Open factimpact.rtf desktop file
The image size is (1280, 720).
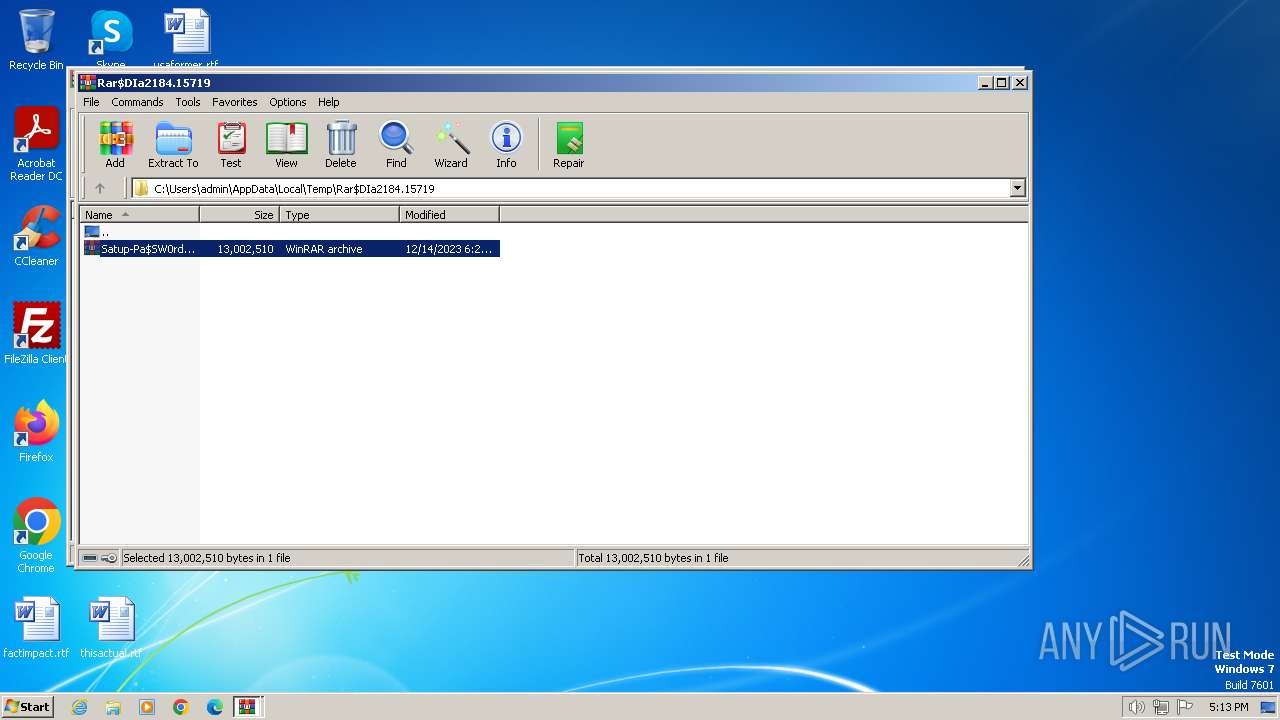pyautogui.click(x=36, y=628)
